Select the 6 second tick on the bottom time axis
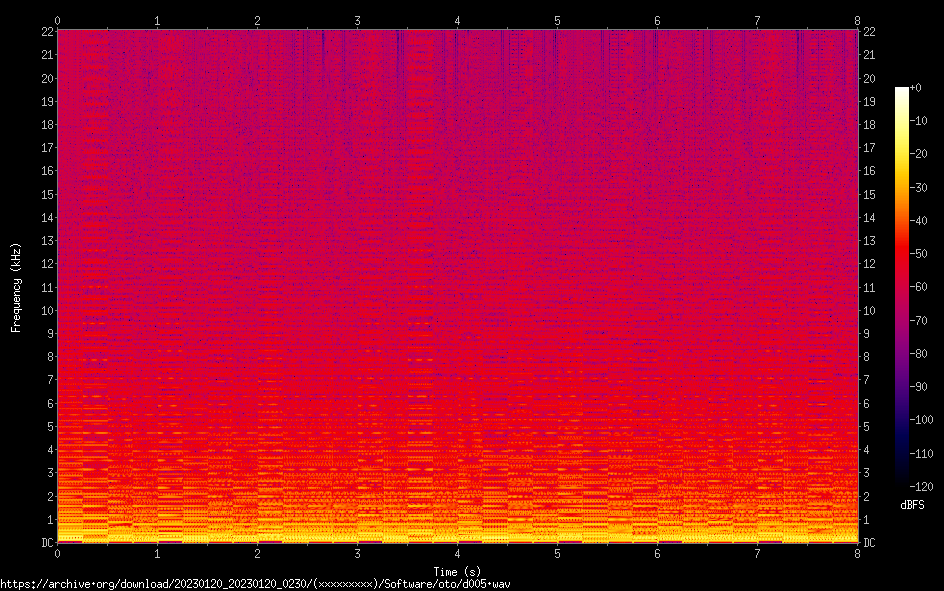 tap(657, 553)
